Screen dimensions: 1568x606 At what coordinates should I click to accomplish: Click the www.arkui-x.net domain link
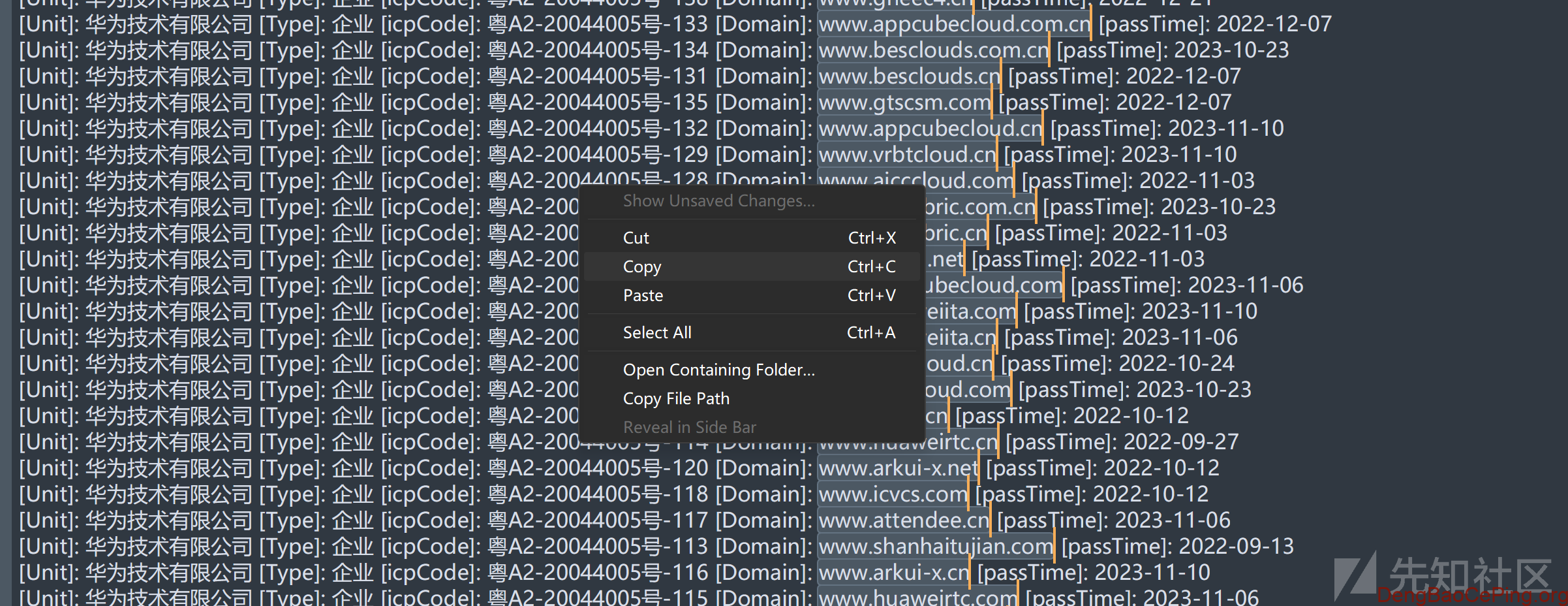898,468
